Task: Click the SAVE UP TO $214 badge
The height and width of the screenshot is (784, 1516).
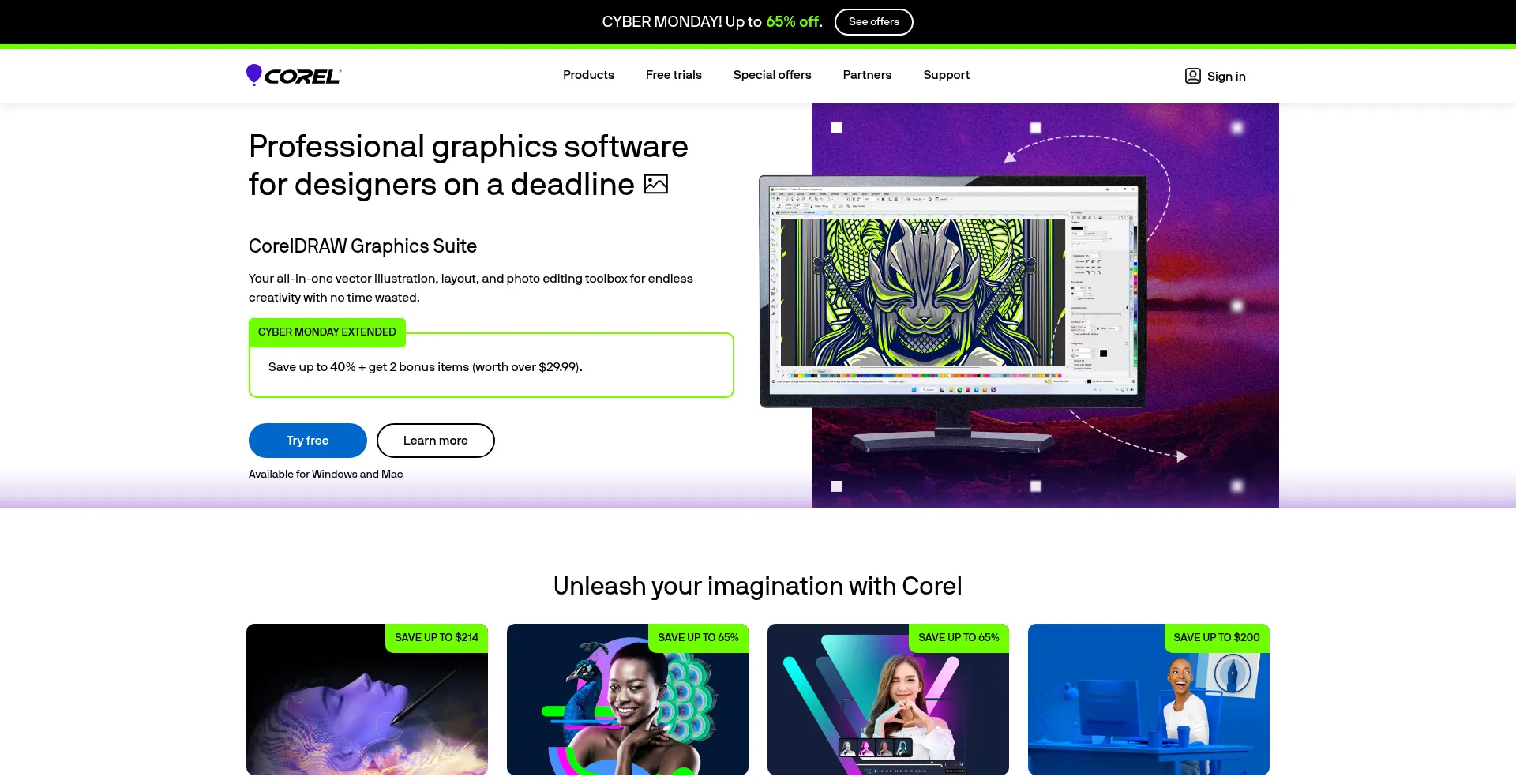Action: tap(437, 638)
